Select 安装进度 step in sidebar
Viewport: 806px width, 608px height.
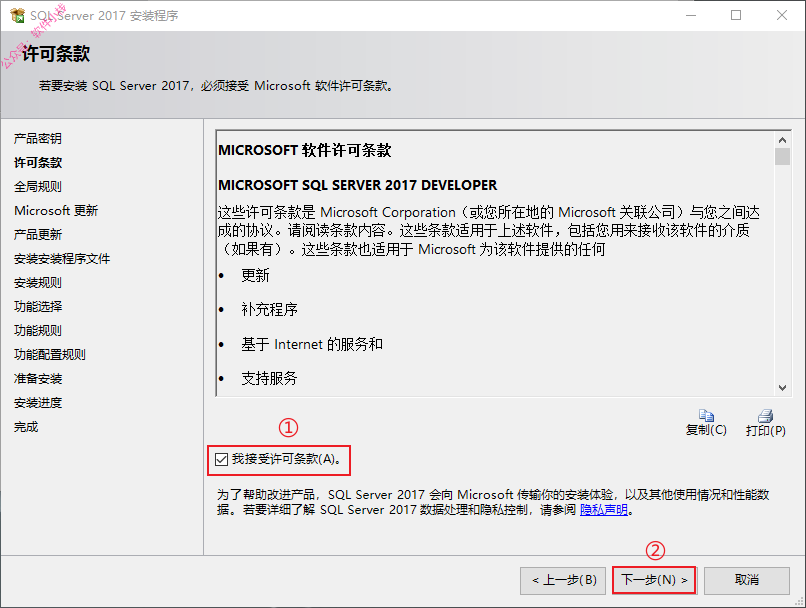tap(38, 402)
